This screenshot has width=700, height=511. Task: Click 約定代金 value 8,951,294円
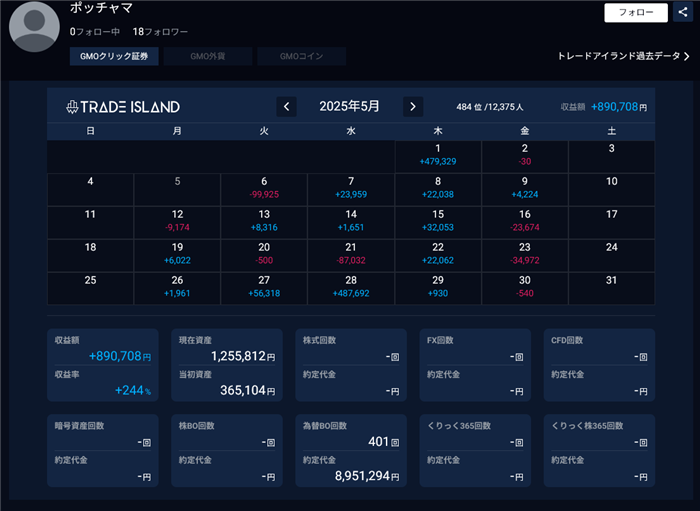[367, 476]
